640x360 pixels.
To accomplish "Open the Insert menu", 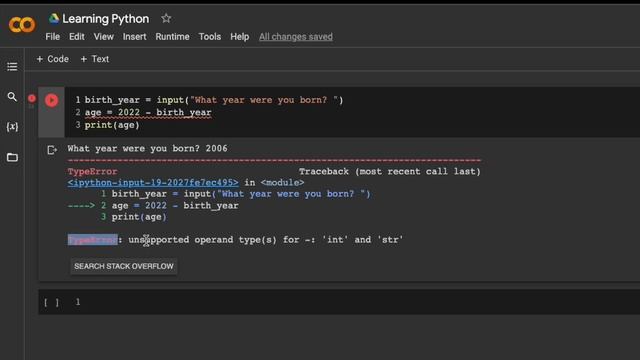I will 134,37.
